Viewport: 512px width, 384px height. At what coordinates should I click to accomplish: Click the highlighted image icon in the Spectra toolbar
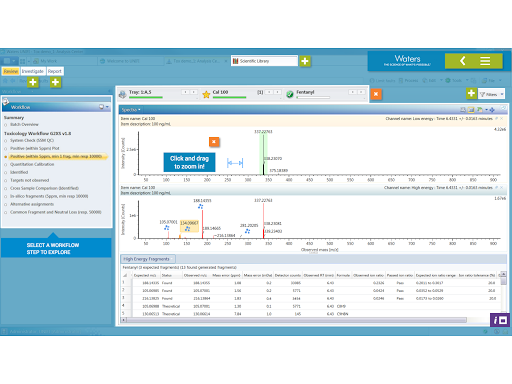pos(471,109)
